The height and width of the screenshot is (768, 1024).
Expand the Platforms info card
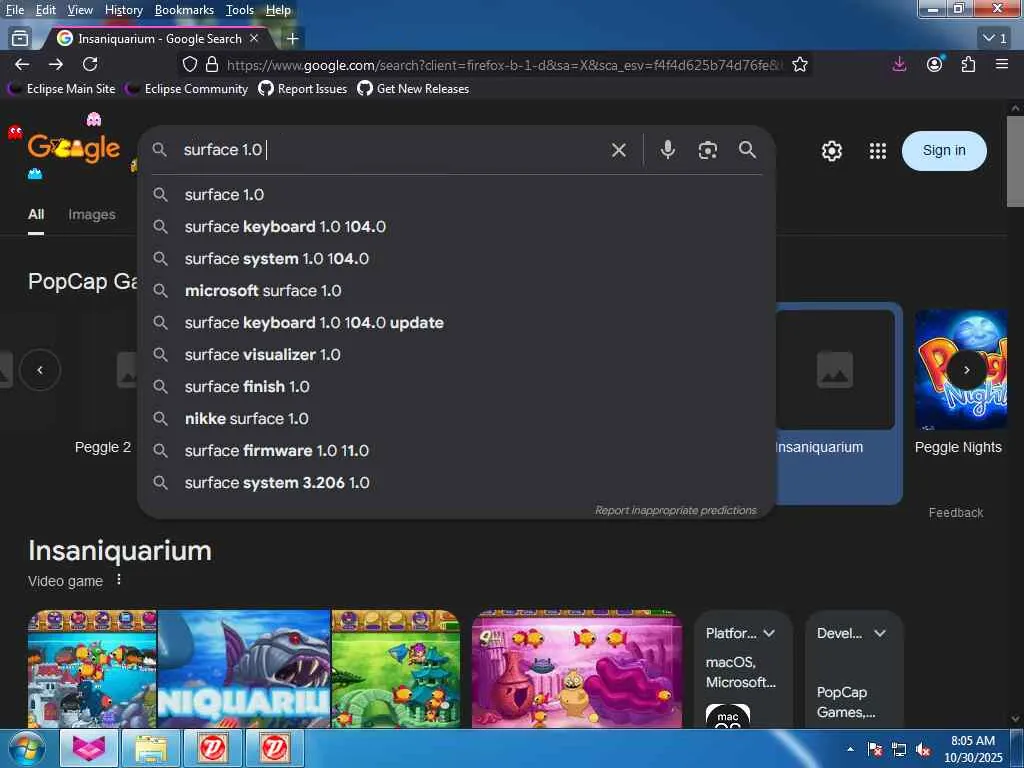[769, 633]
